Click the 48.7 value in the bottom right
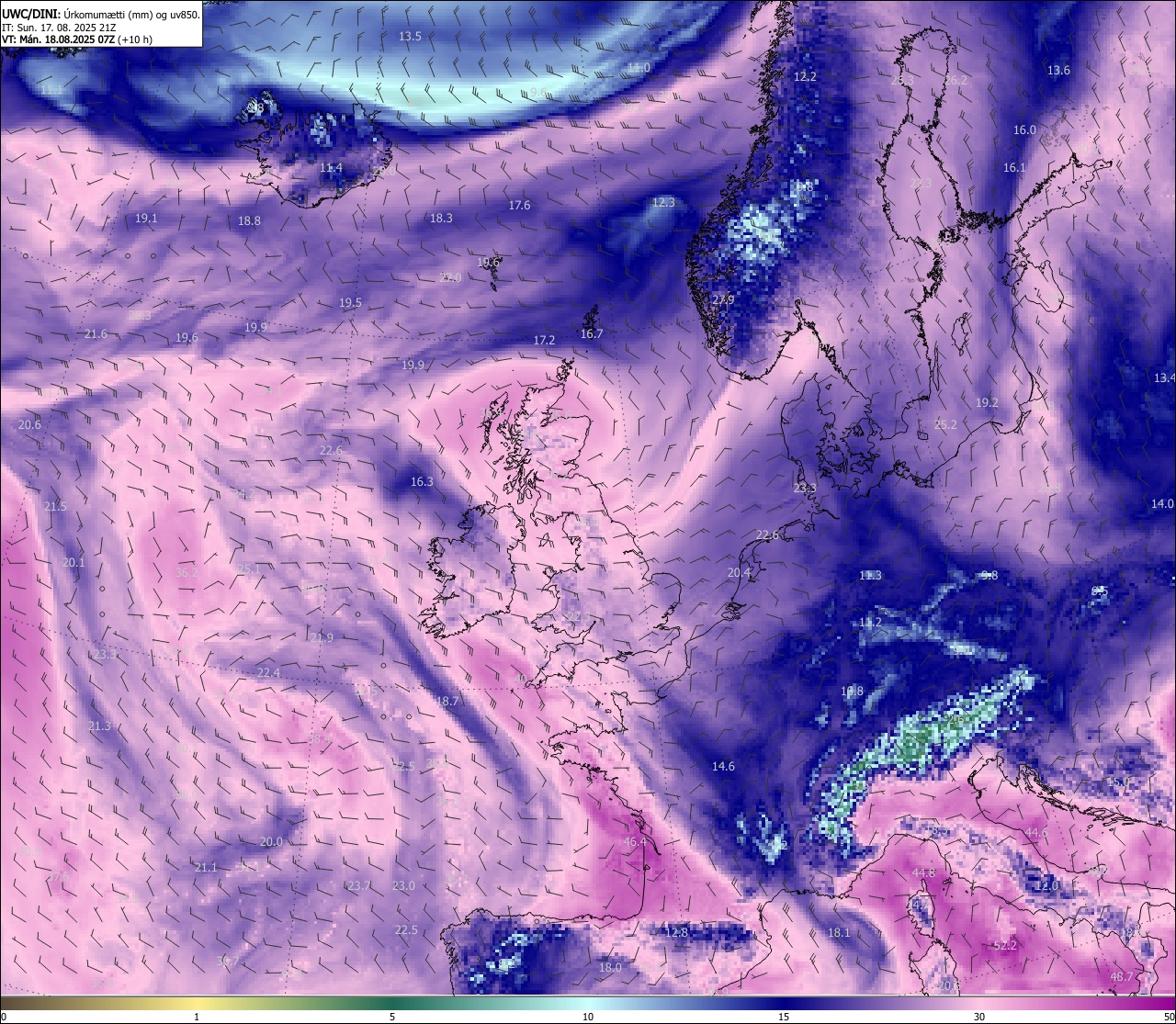The height and width of the screenshot is (1024, 1176). [x=1122, y=976]
